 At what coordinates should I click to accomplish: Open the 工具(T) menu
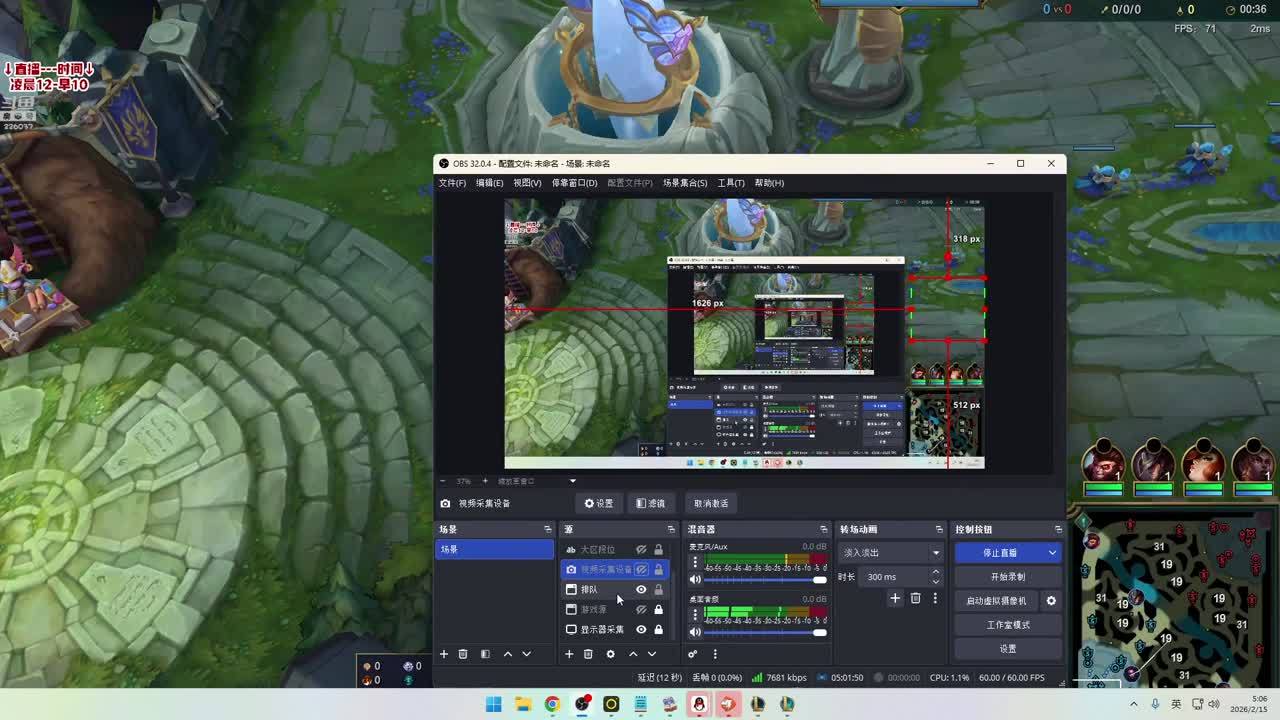(730, 183)
